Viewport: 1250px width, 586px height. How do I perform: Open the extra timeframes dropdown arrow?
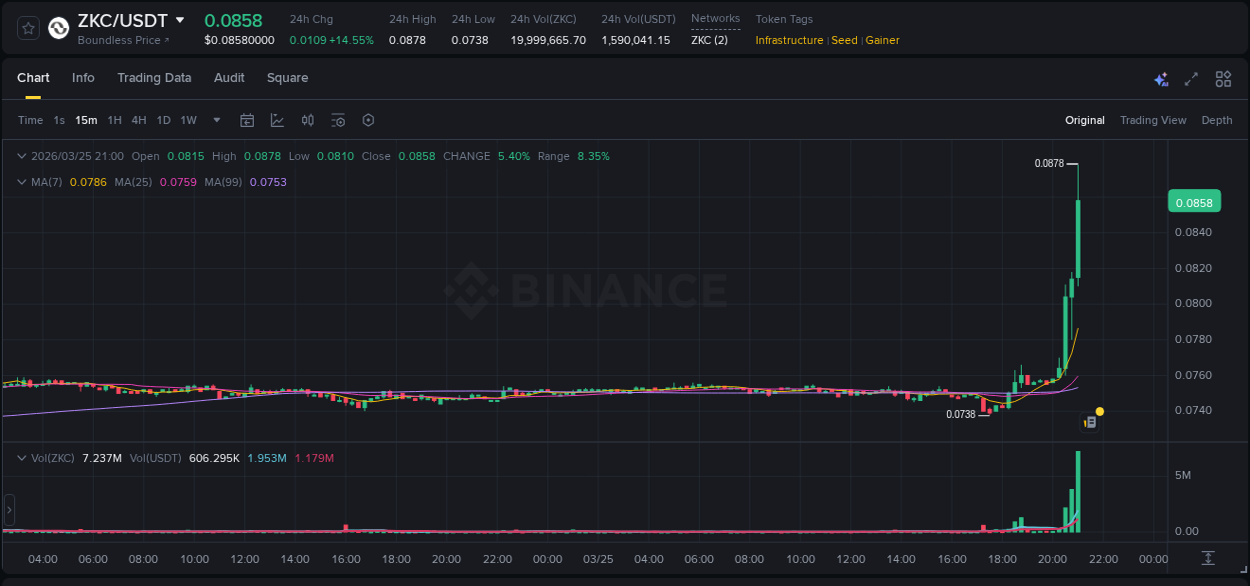pos(215,120)
